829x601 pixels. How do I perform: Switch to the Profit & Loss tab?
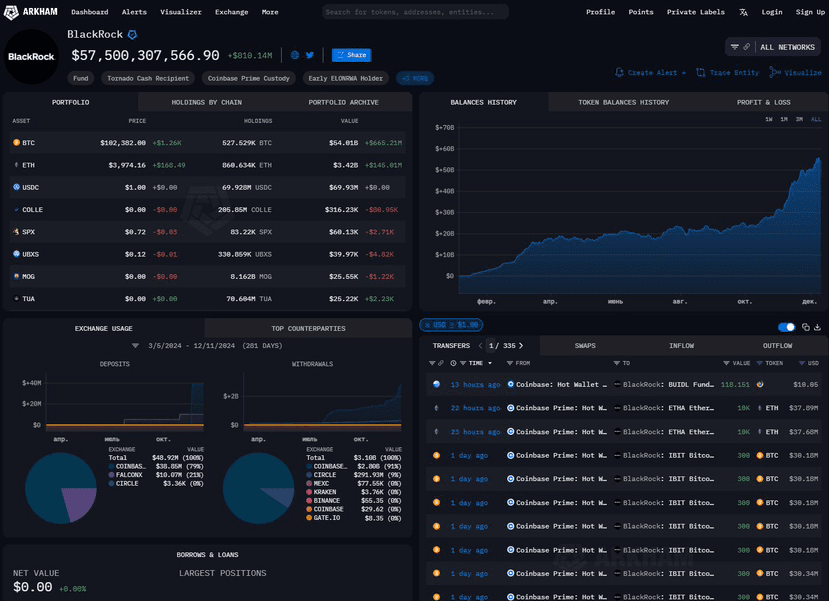coord(763,102)
